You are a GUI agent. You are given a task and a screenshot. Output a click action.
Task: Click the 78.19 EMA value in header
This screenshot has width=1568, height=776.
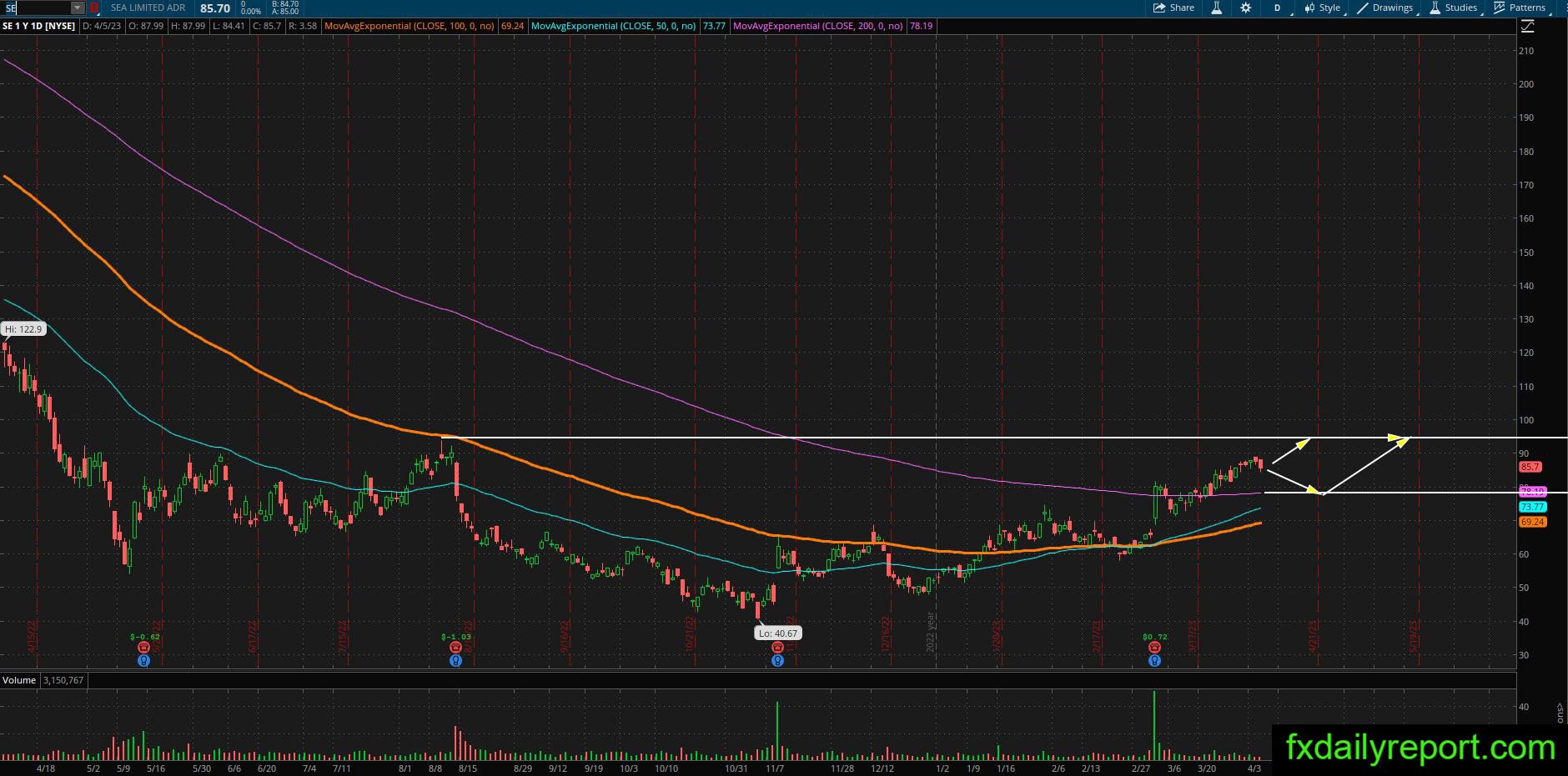pyautogui.click(x=921, y=26)
